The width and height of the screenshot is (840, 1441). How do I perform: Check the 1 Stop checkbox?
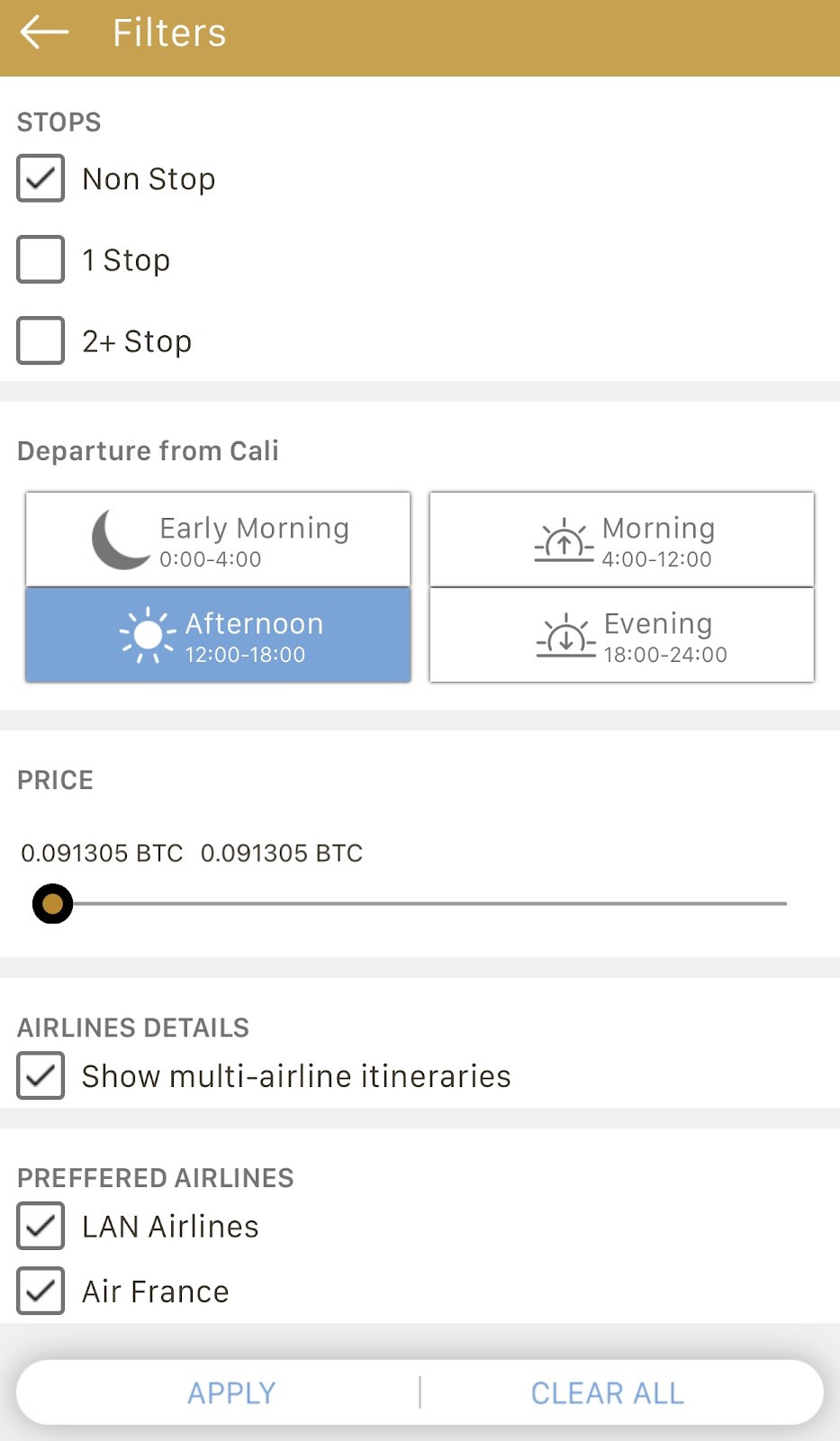pos(41,259)
